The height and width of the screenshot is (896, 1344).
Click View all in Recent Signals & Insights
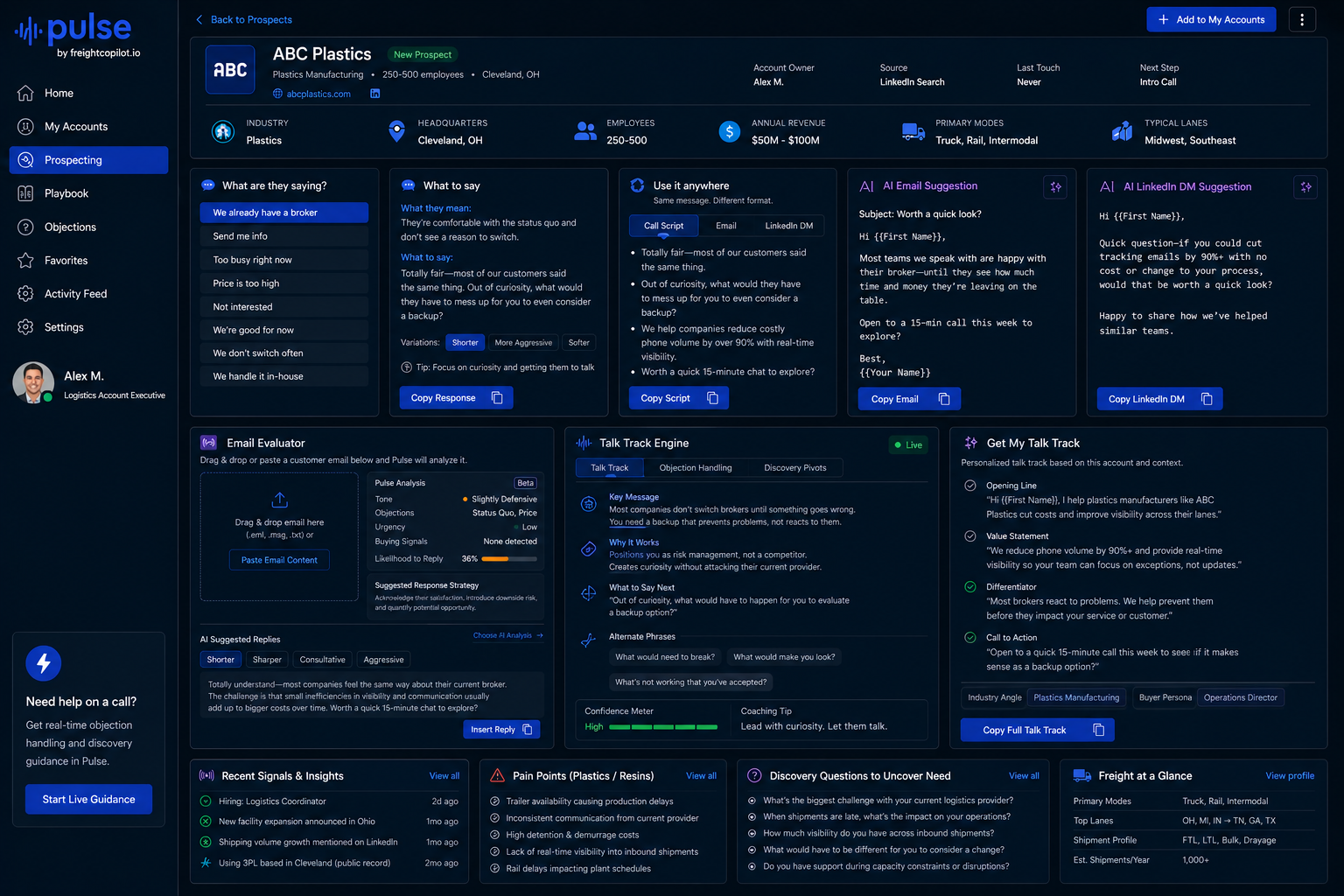pos(444,776)
